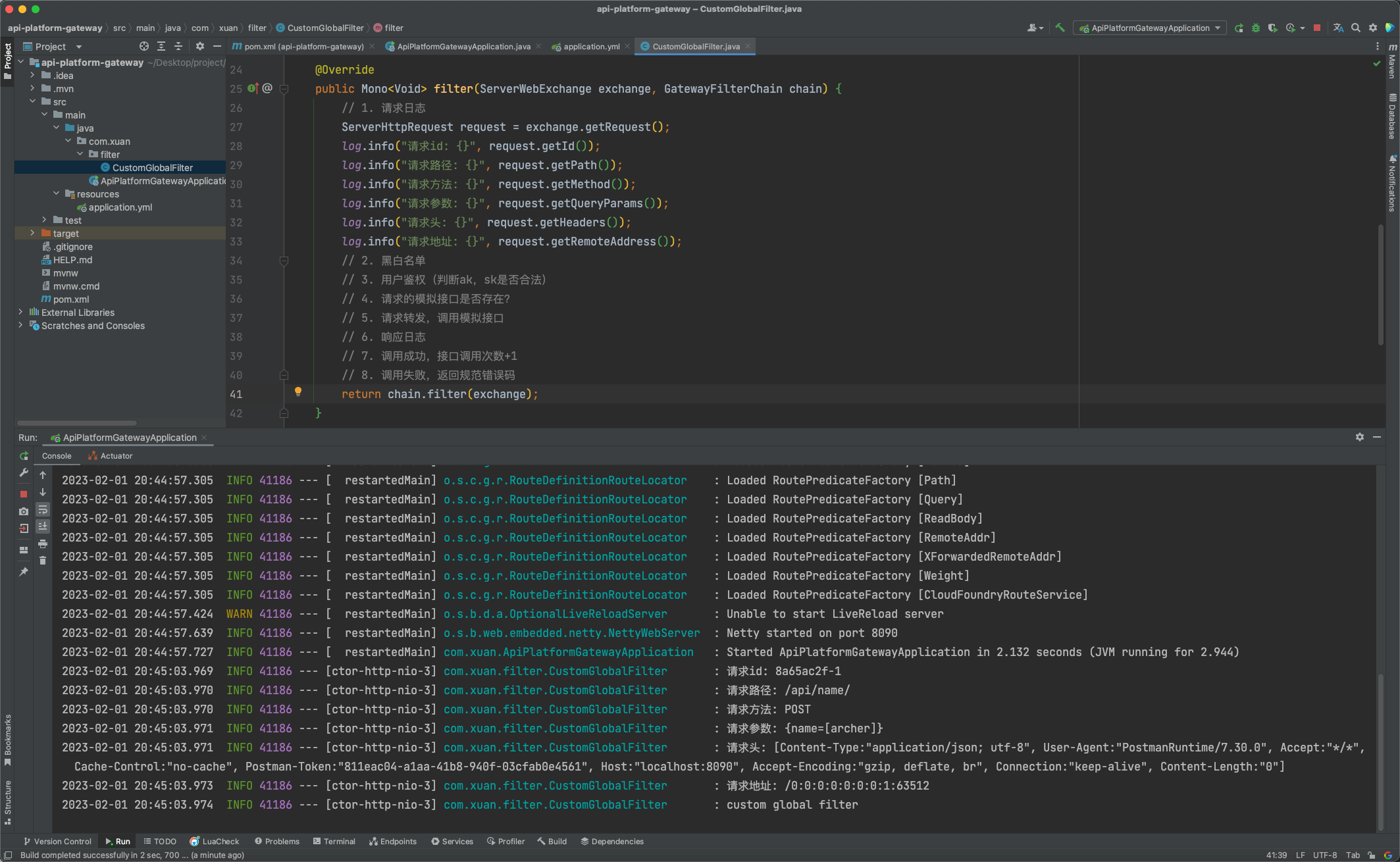1400x862 pixels.
Task: Click Select Opened File crosshair icon
Action: [x=143, y=46]
